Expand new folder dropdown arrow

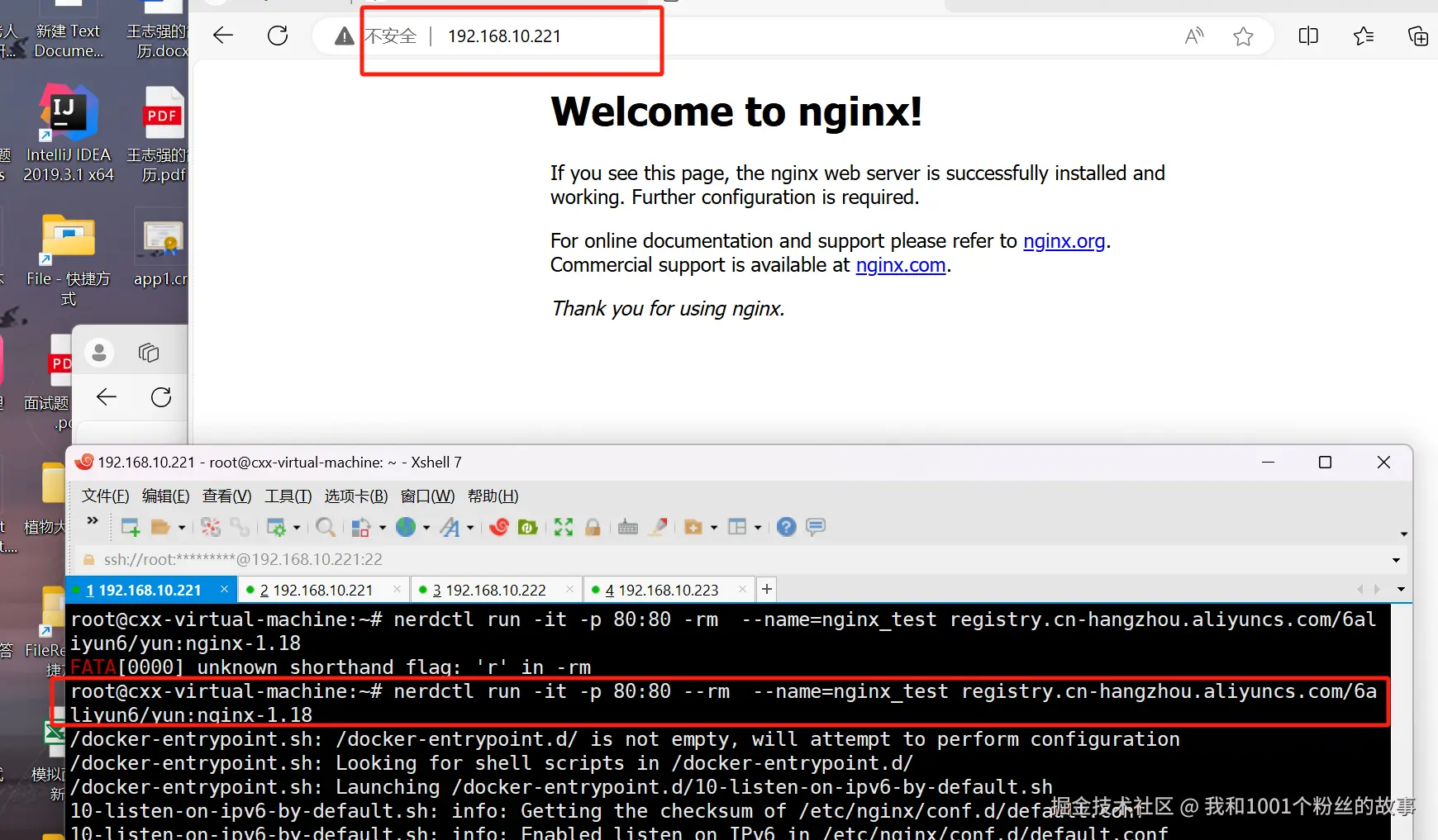(714, 528)
